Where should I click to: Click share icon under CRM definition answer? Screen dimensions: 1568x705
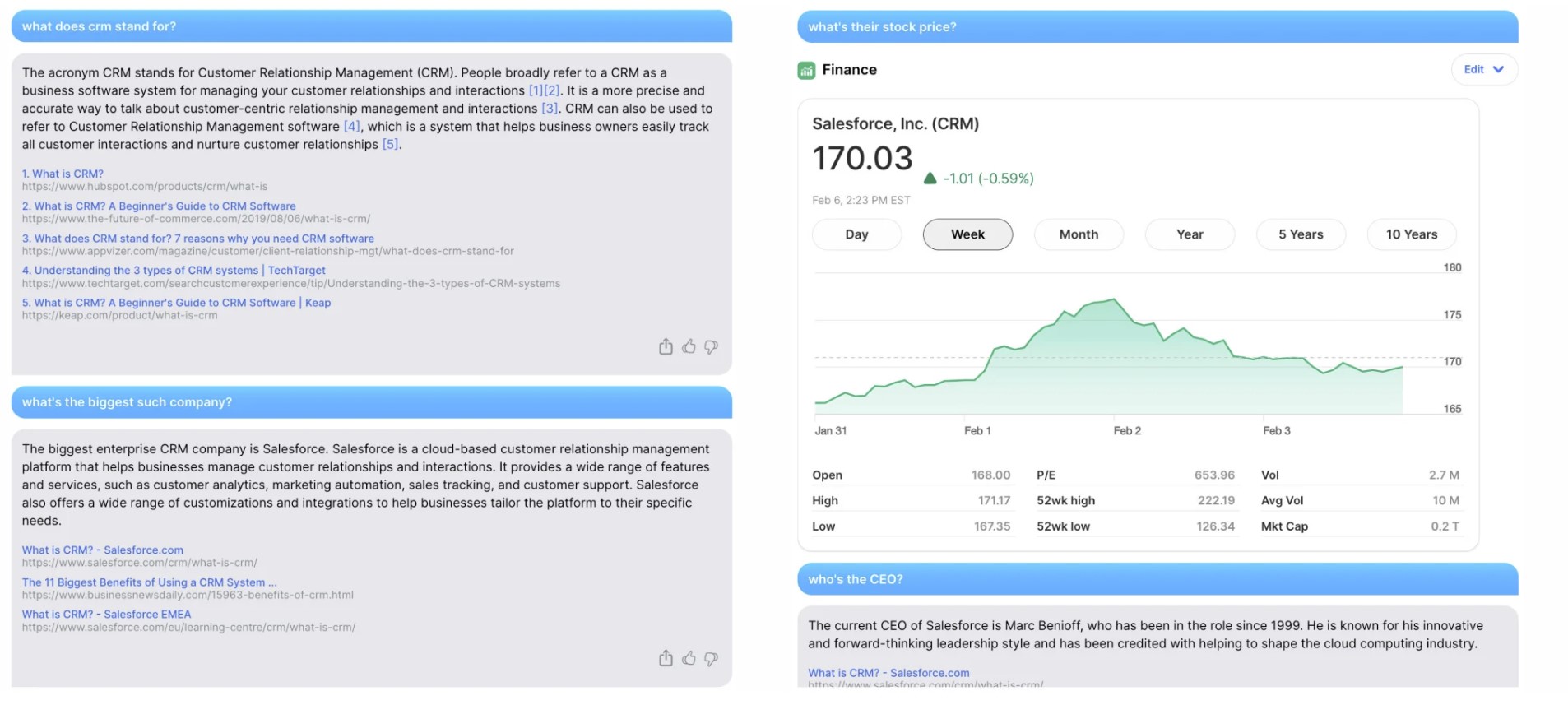click(666, 347)
